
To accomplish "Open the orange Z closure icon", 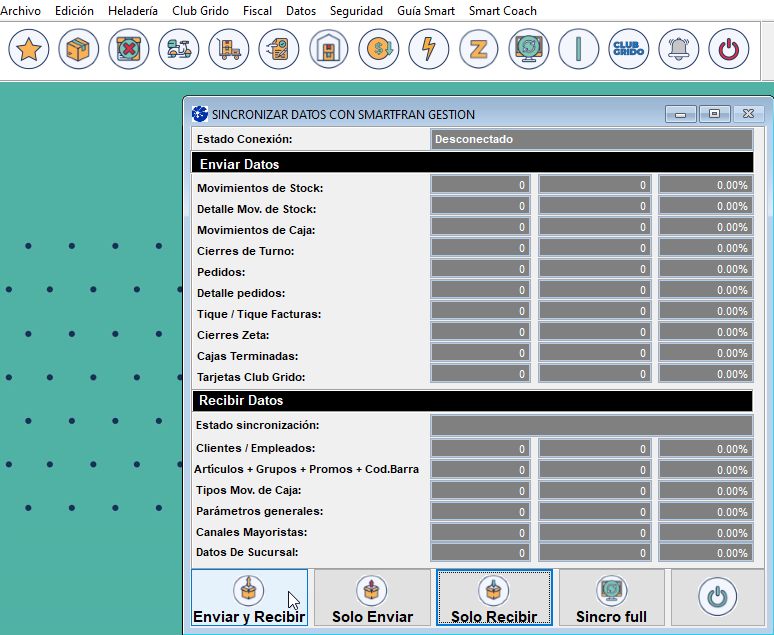I will click(x=479, y=49).
